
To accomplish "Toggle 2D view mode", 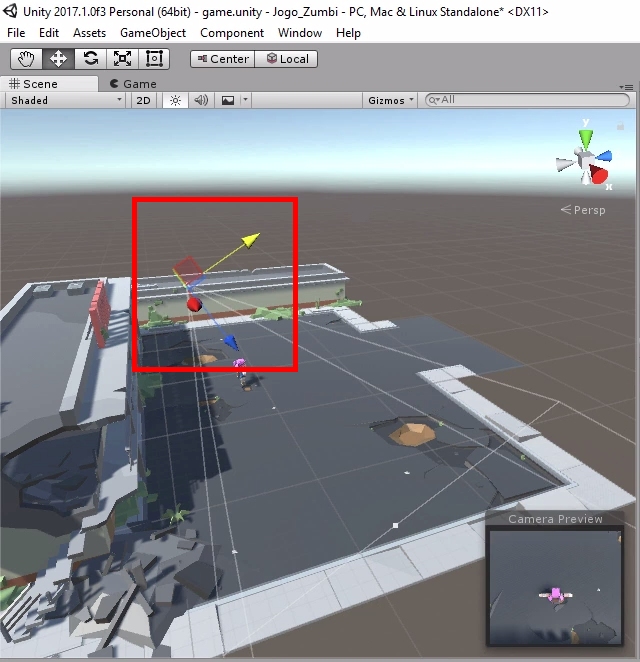I will pyautogui.click(x=144, y=100).
